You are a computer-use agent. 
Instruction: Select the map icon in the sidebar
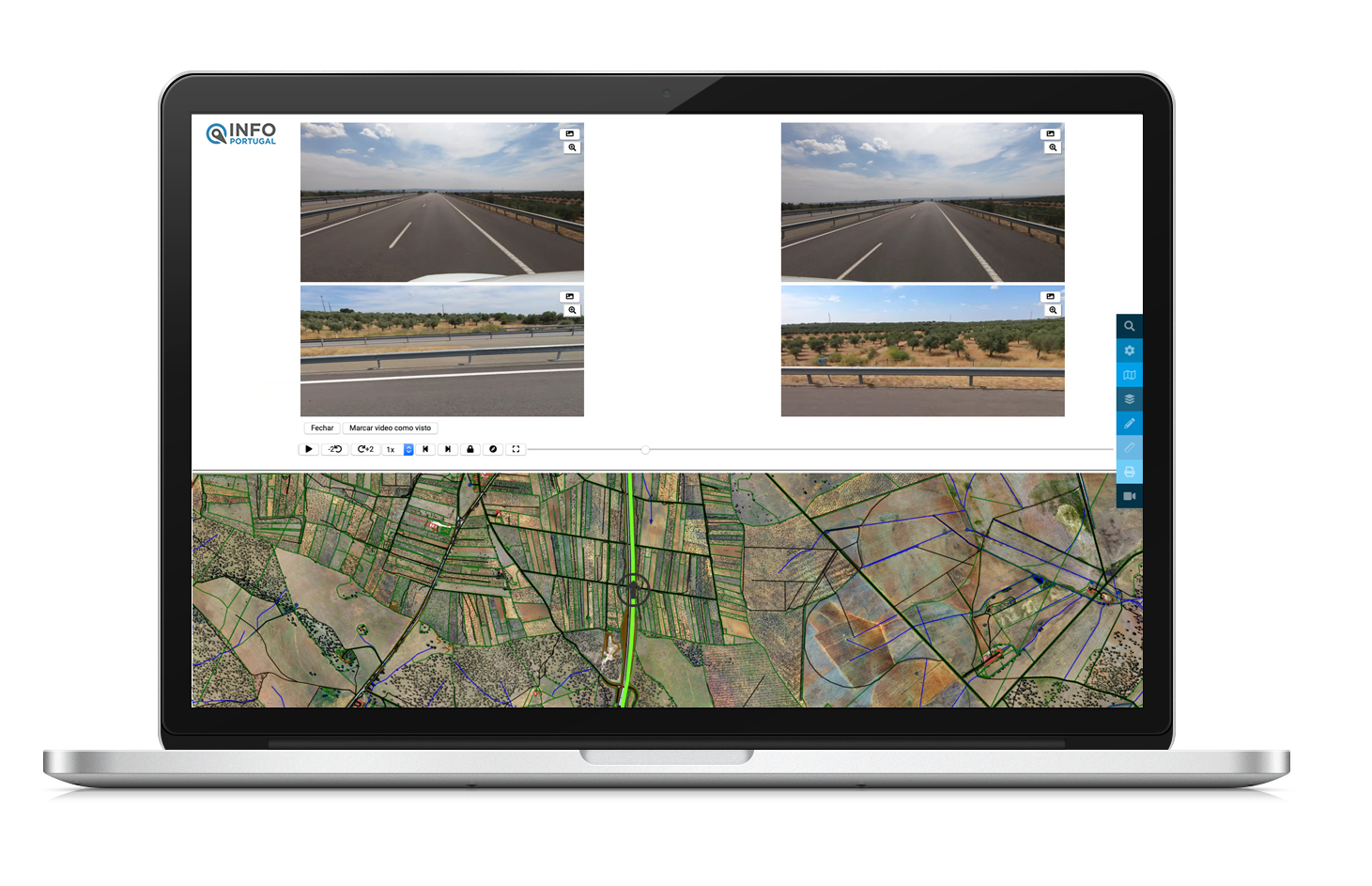click(x=1129, y=375)
